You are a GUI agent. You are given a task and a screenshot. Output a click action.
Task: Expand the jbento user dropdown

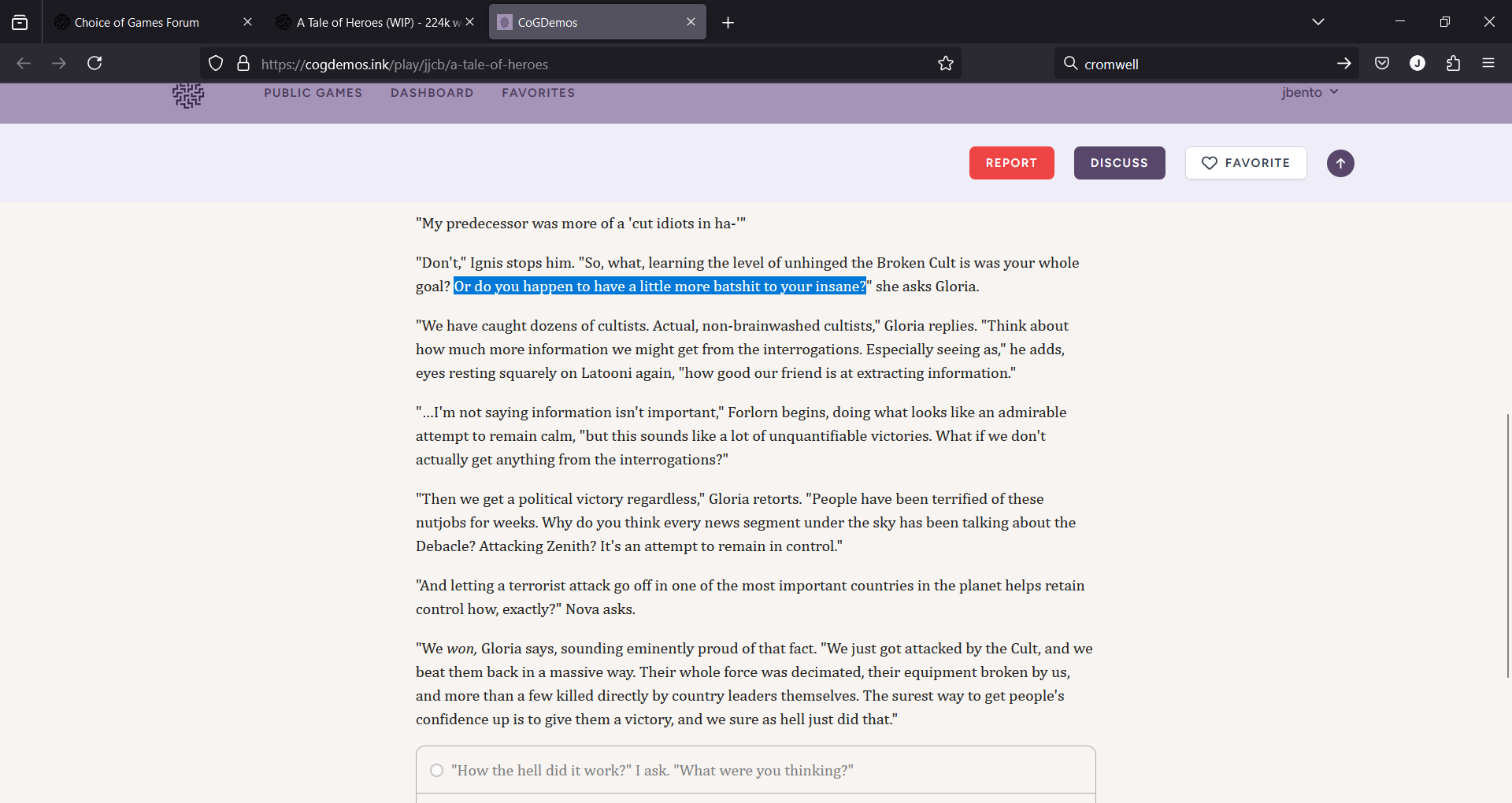tap(1310, 92)
